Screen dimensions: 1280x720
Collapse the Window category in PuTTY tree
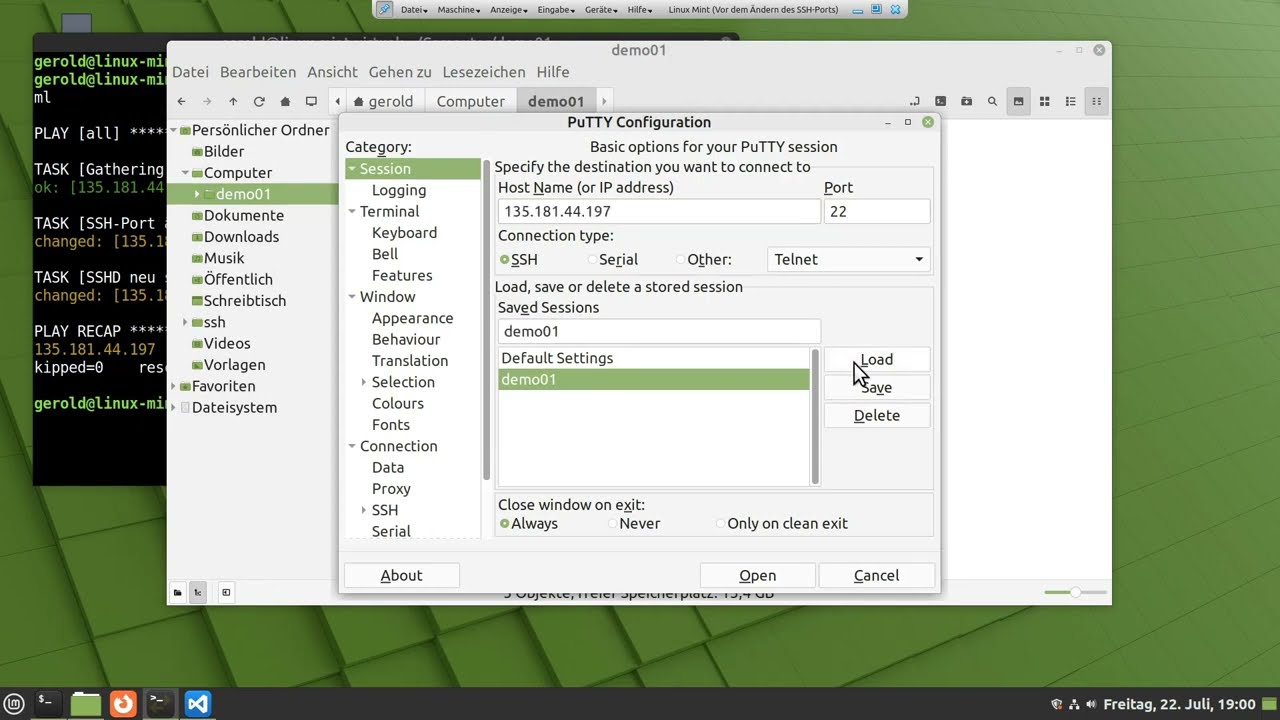point(352,297)
